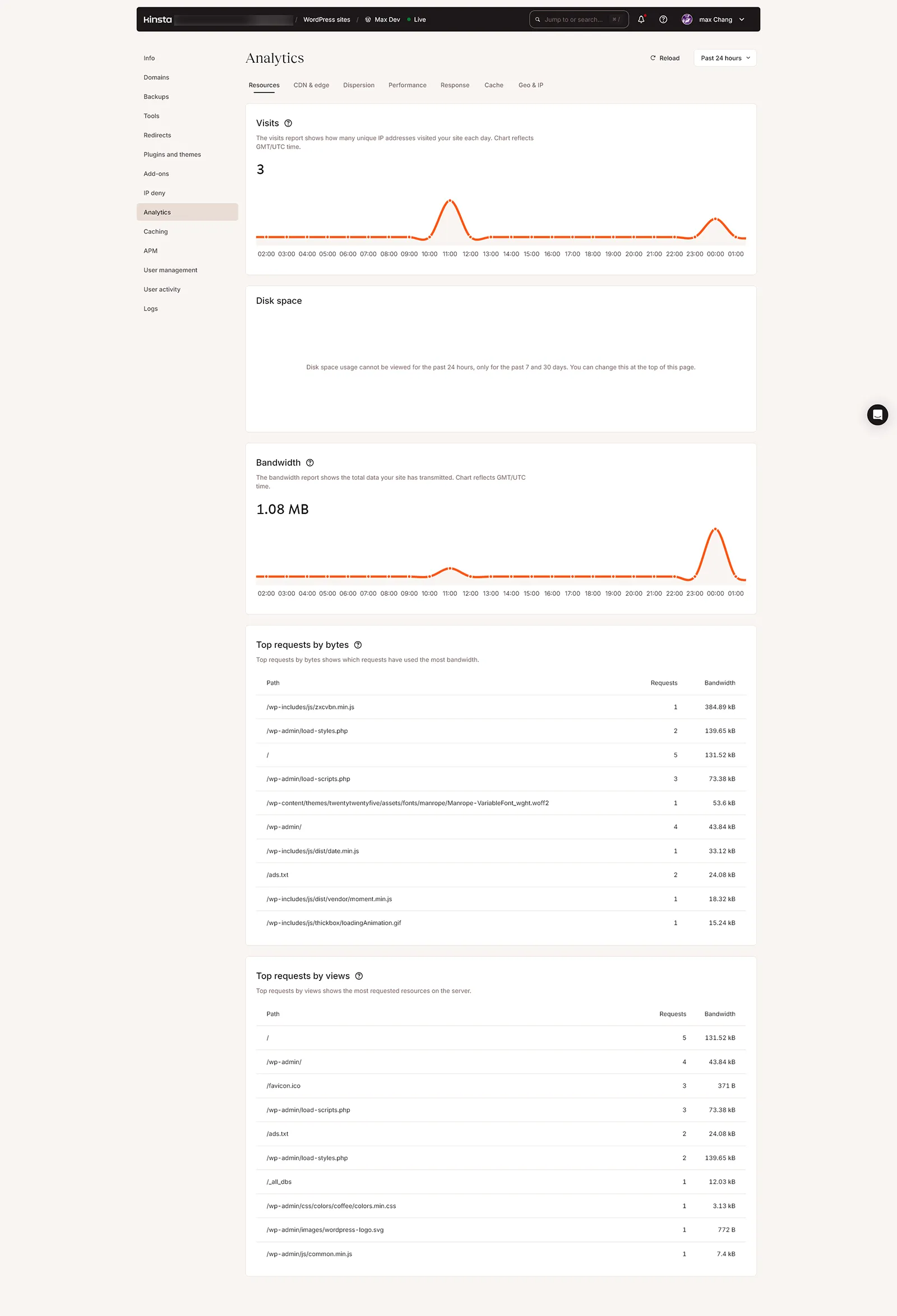Switch to the Resources tab
The height and width of the screenshot is (1316, 897).
(x=264, y=85)
